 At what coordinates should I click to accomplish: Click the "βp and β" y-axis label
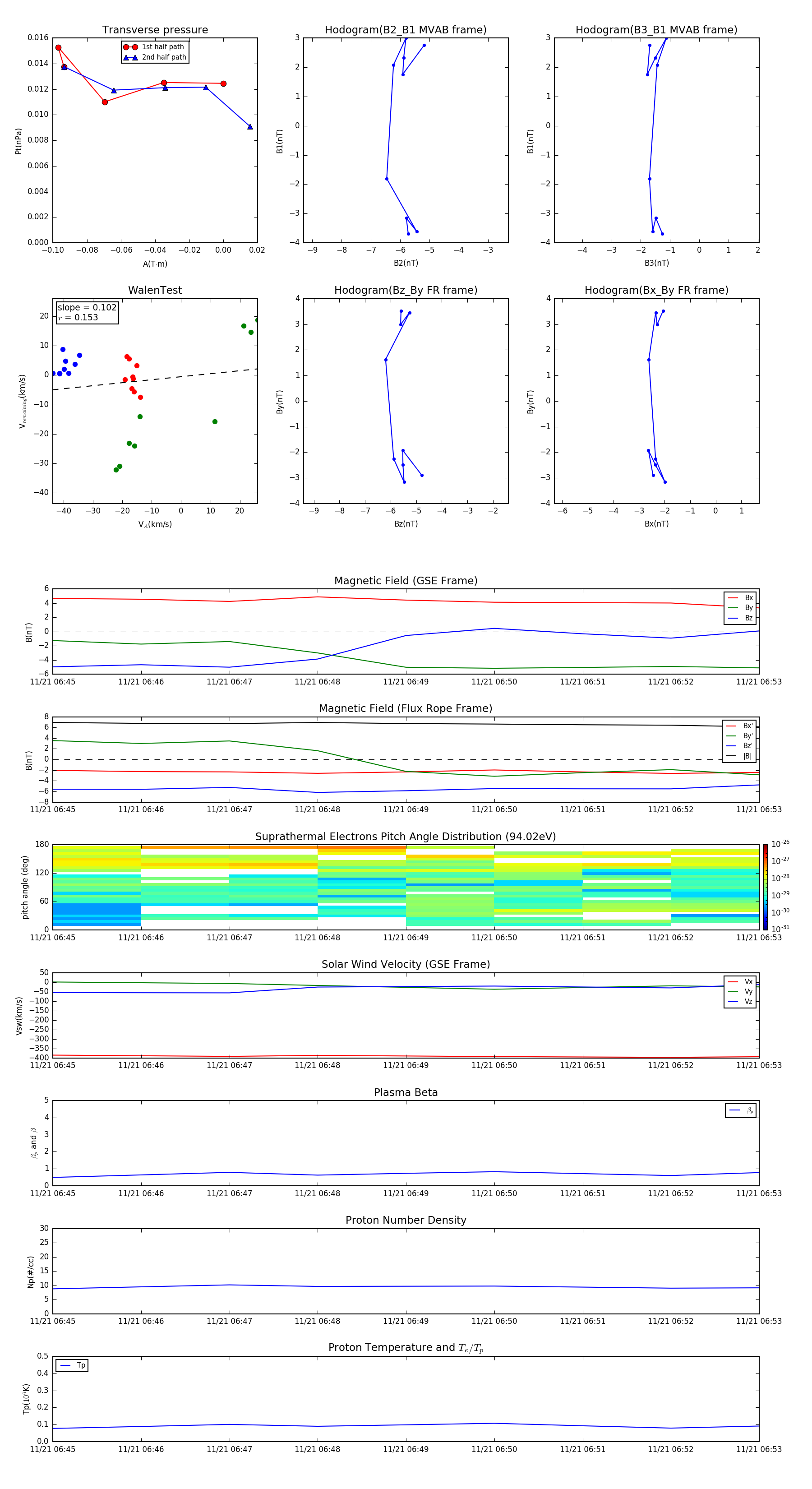[33, 1143]
